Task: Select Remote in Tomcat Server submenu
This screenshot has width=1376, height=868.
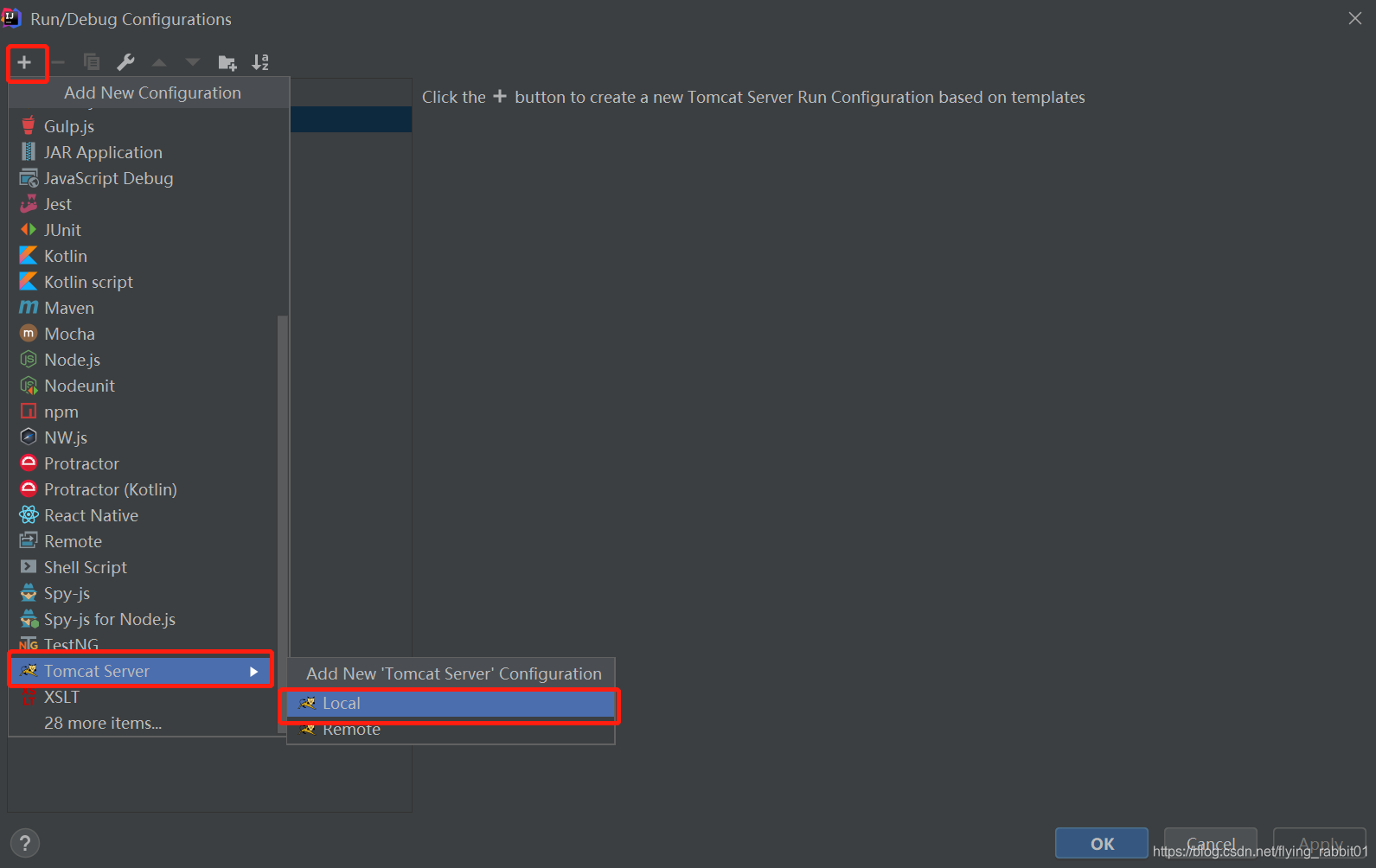Action: pyautogui.click(x=451, y=730)
